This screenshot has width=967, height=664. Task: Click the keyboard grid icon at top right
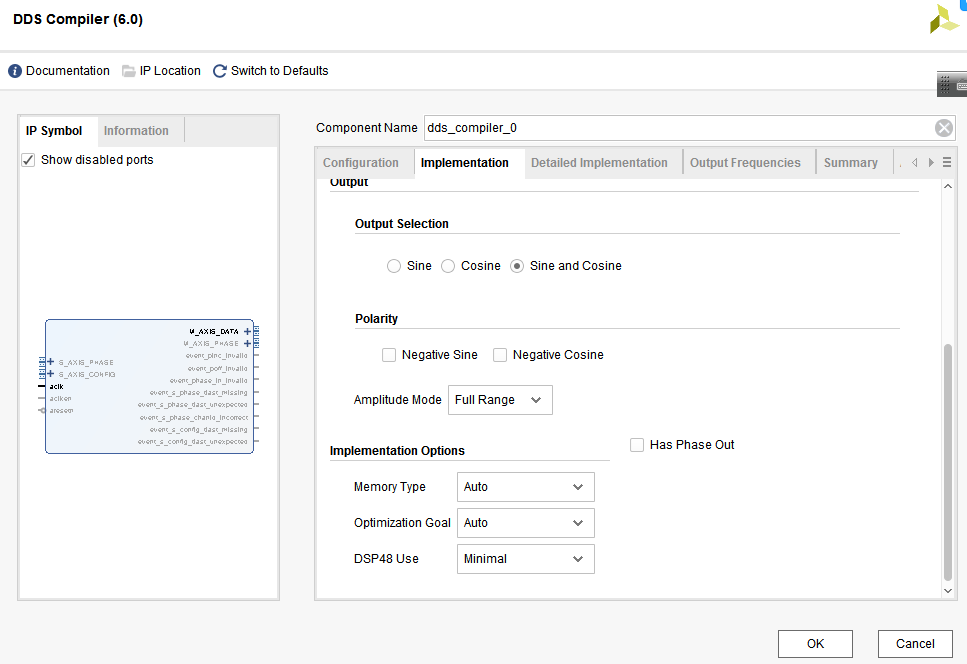(952, 85)
